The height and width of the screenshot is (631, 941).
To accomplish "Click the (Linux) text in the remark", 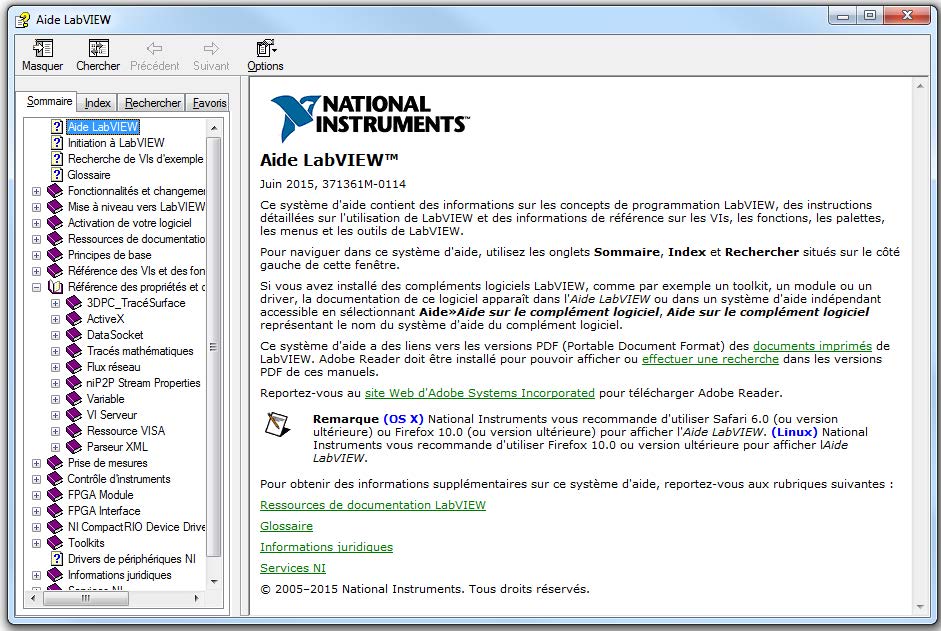I will point(795,432).
